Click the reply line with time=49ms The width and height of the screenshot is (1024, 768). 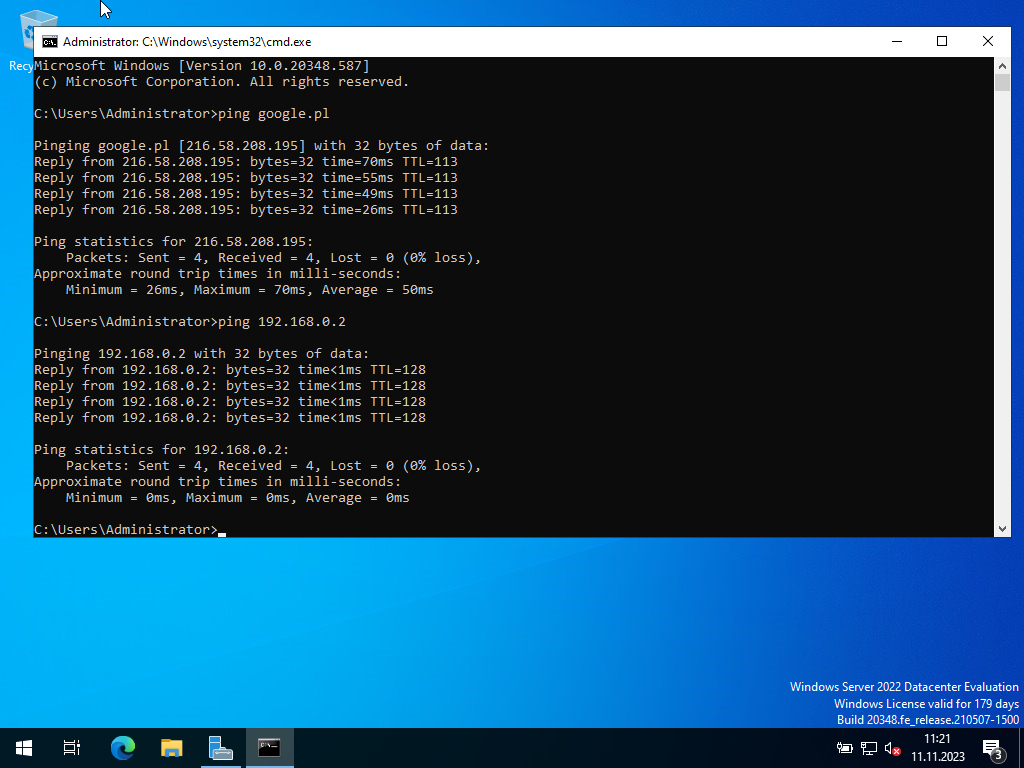click(246, 193)
